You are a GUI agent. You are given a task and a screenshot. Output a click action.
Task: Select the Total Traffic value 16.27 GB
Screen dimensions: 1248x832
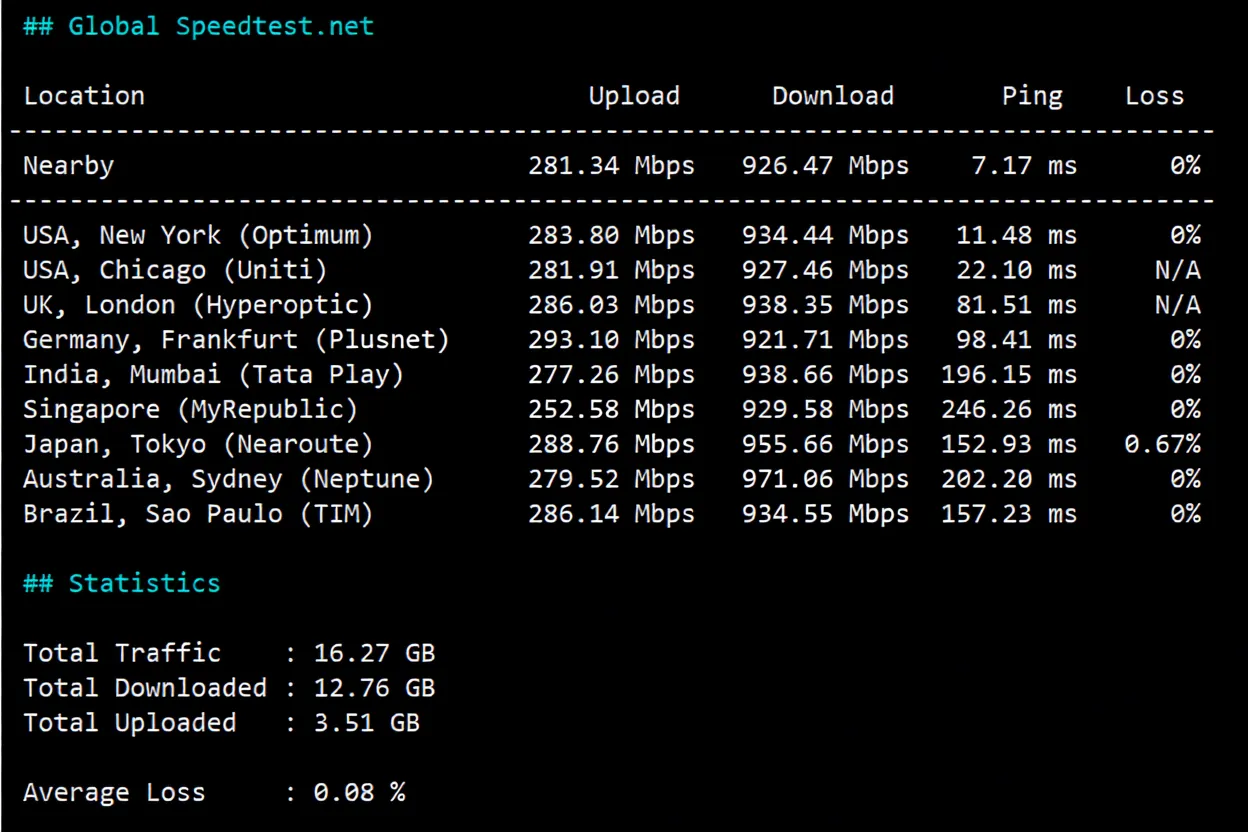click(x=375, y=653)
